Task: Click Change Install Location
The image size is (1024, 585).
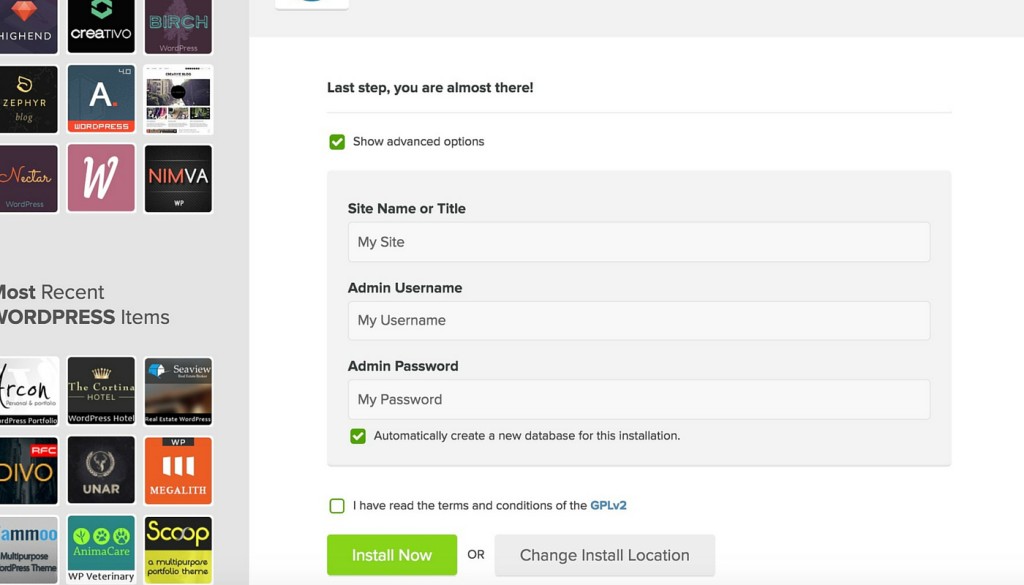Action: pos(604,555)
